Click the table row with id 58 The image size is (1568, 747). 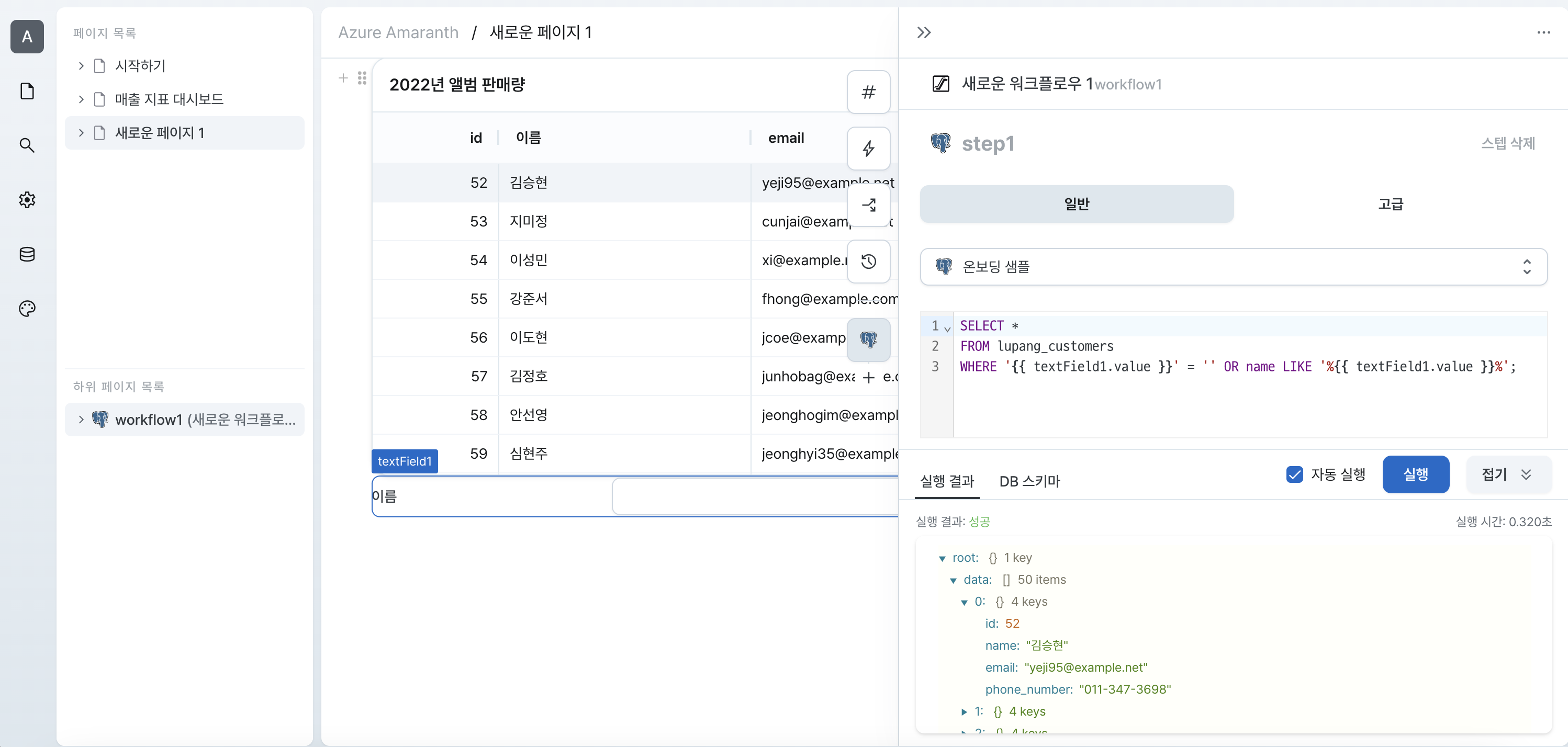(635, 415)
